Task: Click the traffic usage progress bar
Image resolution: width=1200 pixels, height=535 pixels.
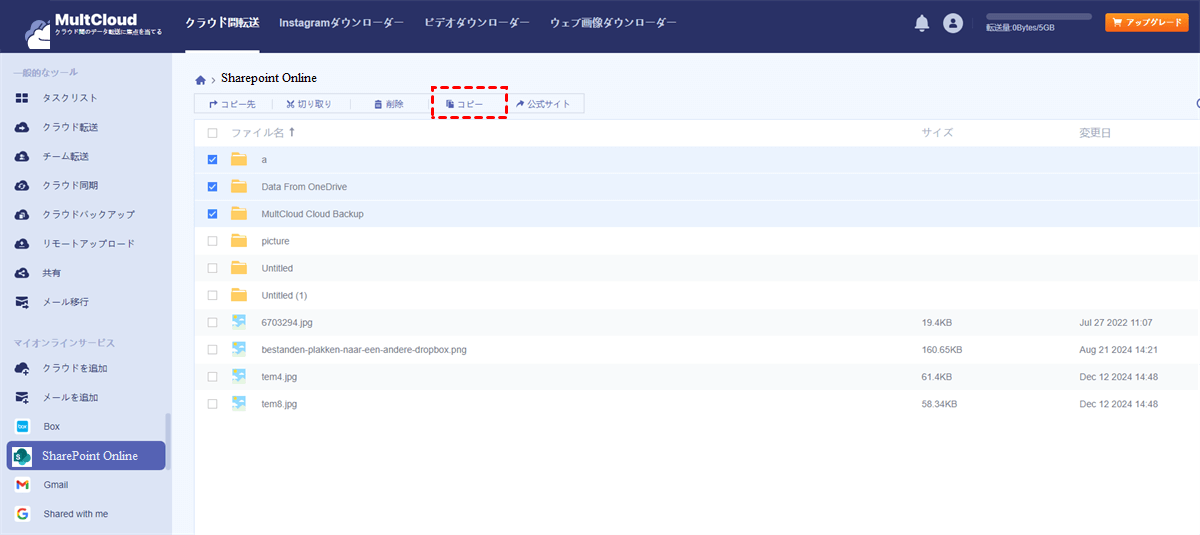Action: (1039, 17)
